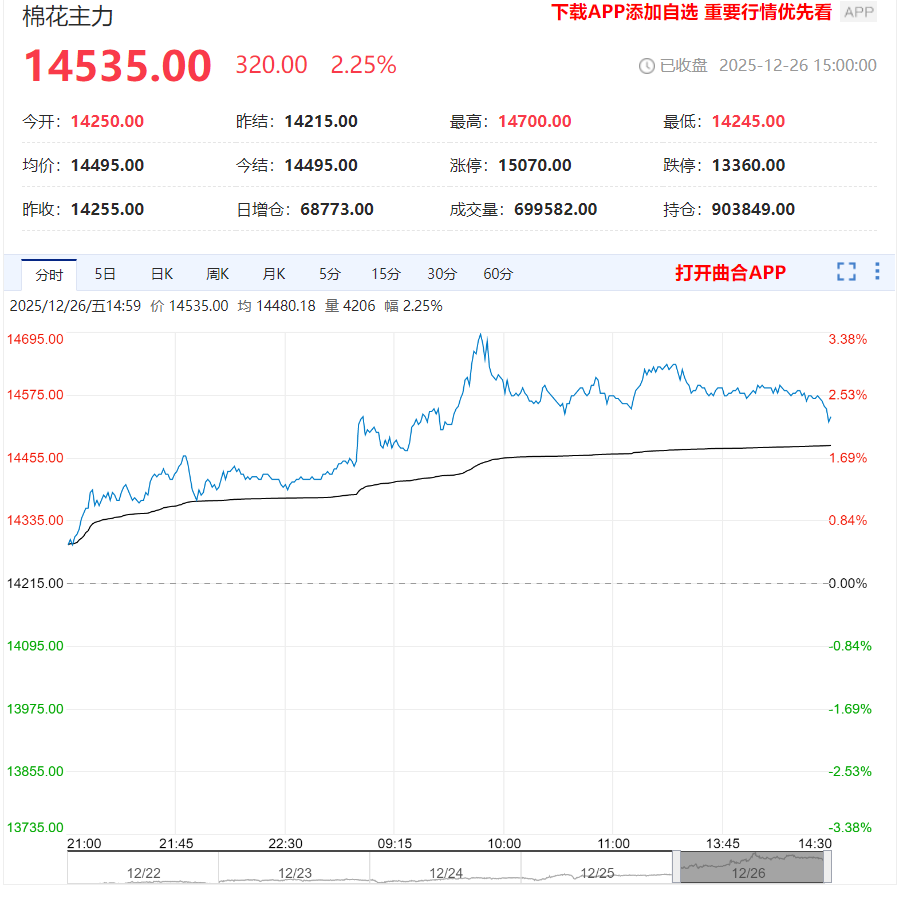This screenshot has width=912, height=899.
Task: Jump to 12/24 in the timeline strip
Action: click(x=445, y=872)
